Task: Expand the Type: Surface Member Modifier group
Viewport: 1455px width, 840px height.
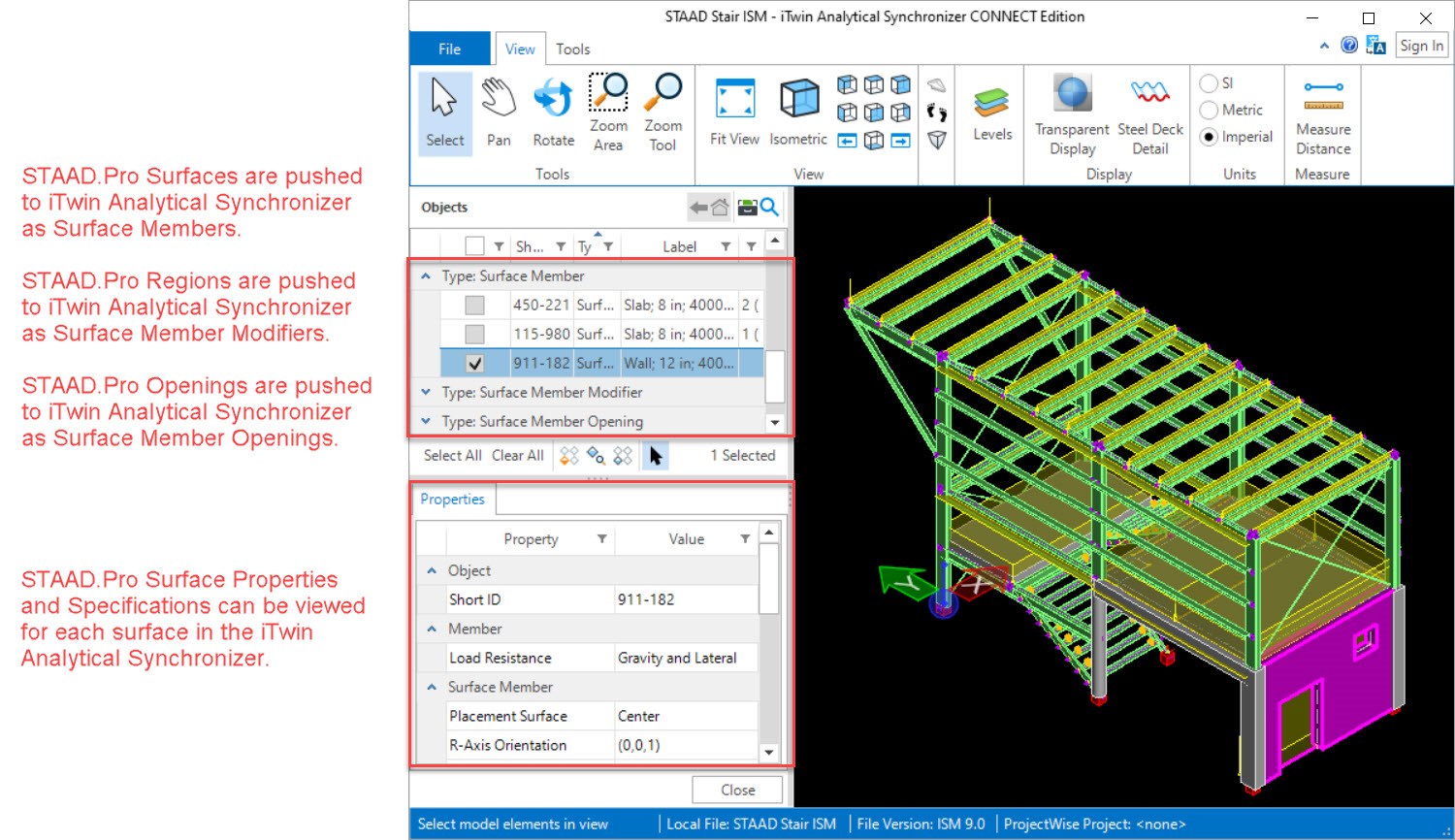Action: [x=426, y=393]
